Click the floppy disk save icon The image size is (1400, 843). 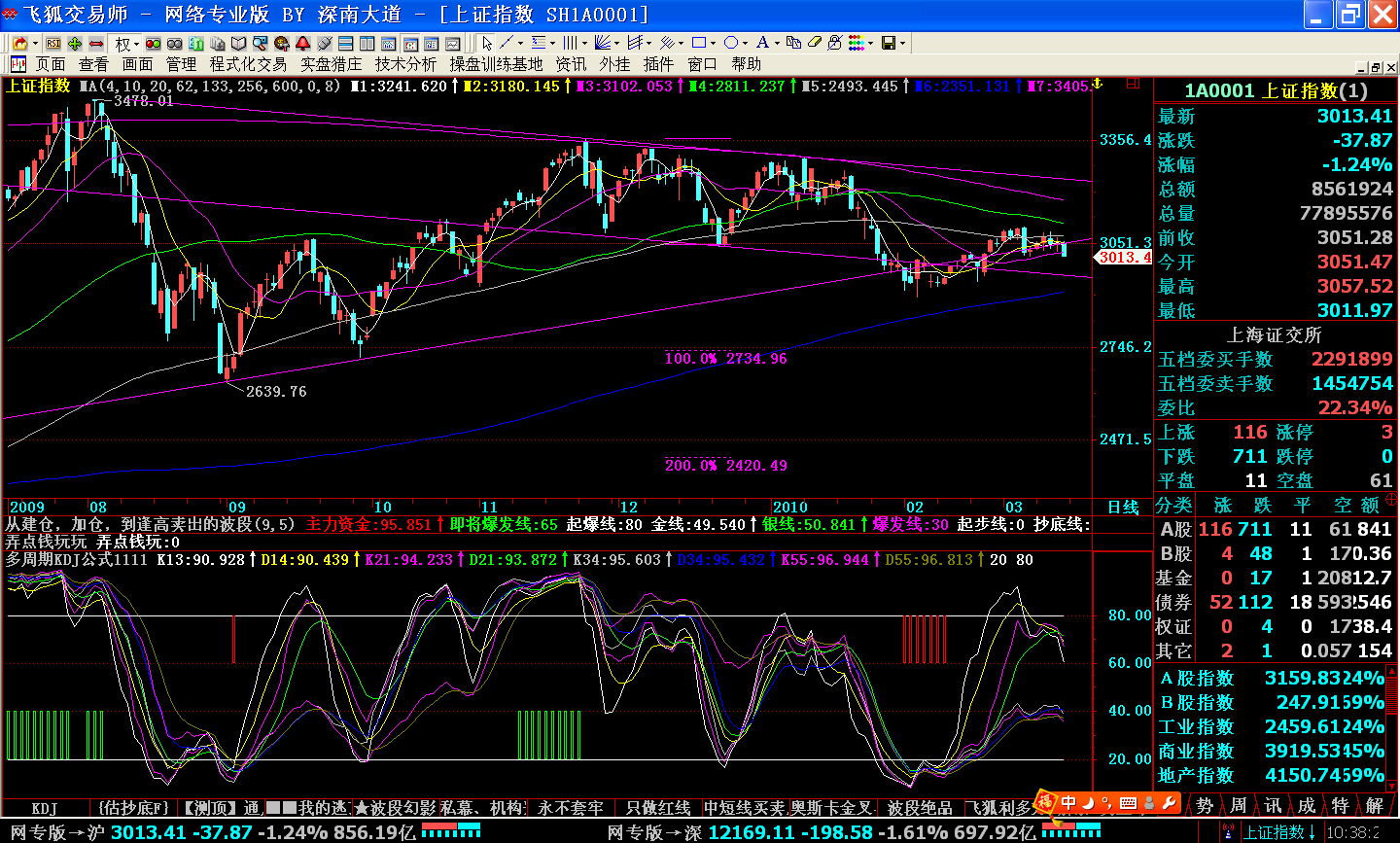pyautogui.click(x=889, y=44)
